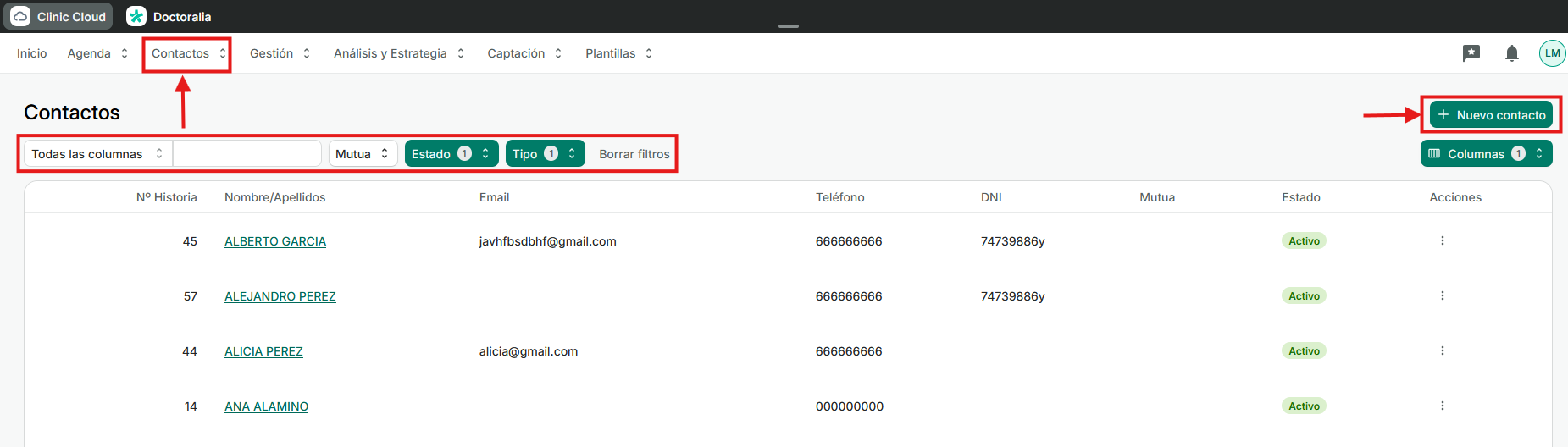This screenshot has width=1568, height=447.
Task: Switch to Clinic Cloud app tab
Action: [x=58, y=17]
